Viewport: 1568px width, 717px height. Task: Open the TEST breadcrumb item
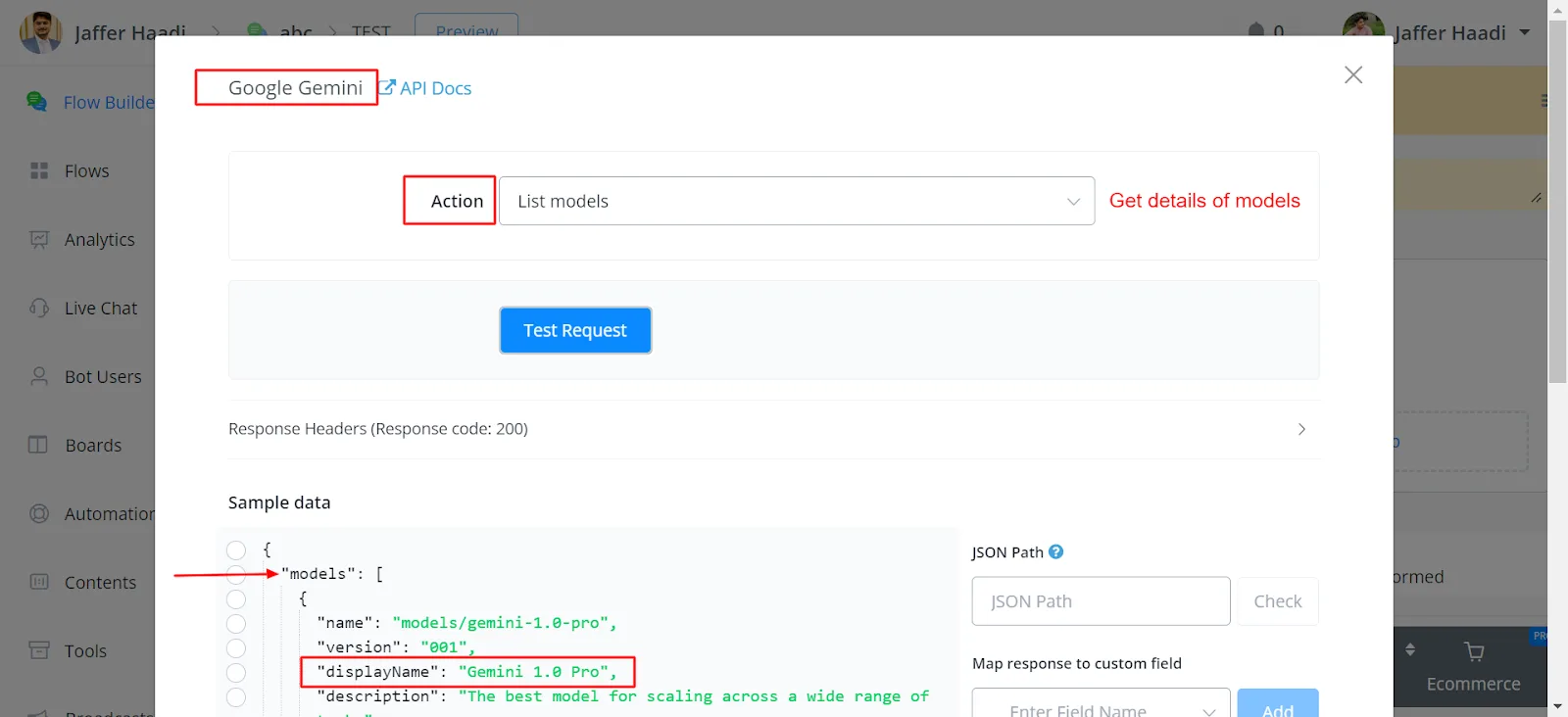370,32
